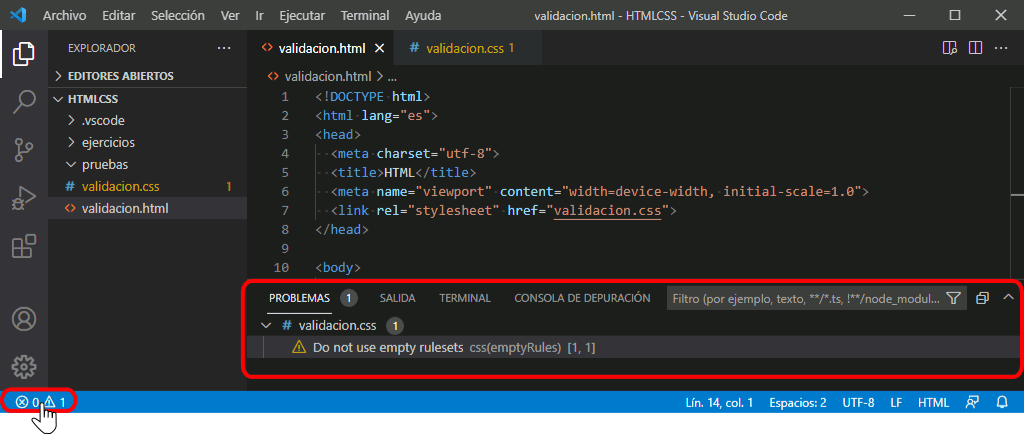Open the Explorer view in activity bar

[24, 54]
